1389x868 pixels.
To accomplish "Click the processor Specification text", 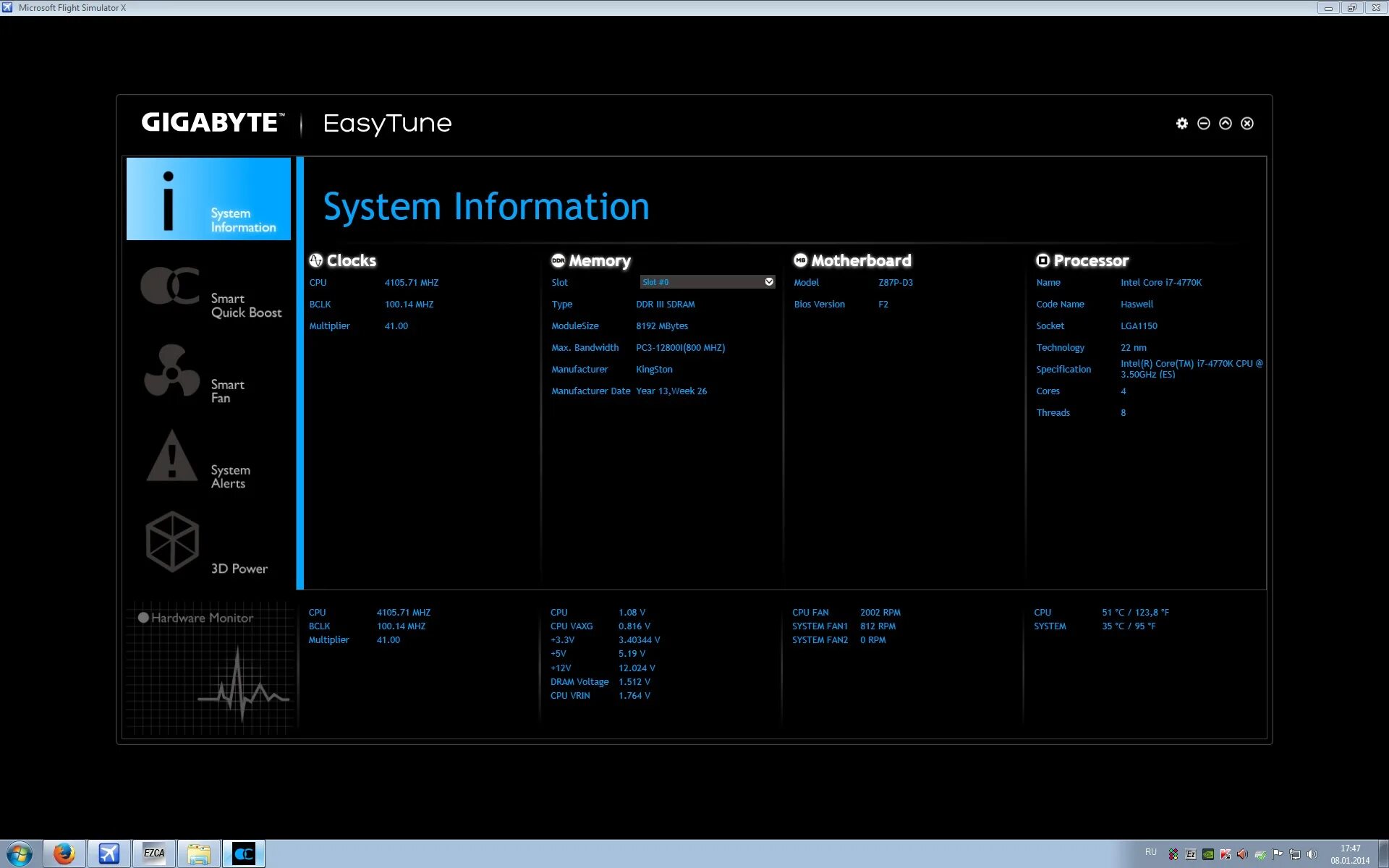I will click(1192, 369).
